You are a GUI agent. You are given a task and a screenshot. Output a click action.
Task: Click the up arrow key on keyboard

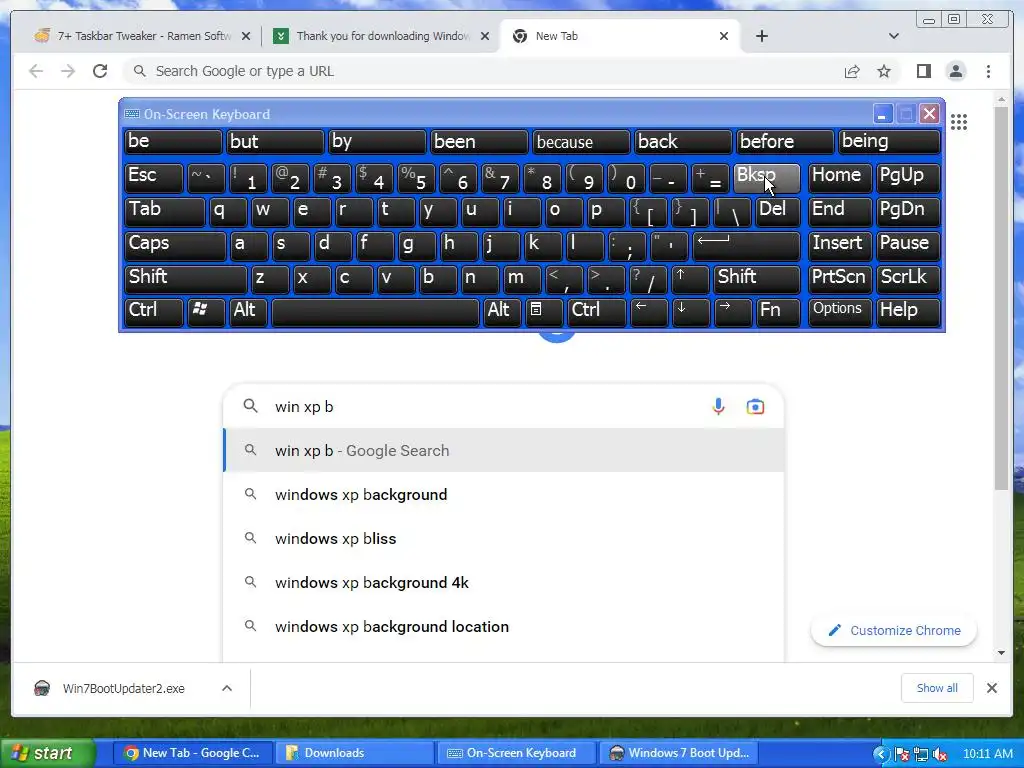(x=690, y=278)
